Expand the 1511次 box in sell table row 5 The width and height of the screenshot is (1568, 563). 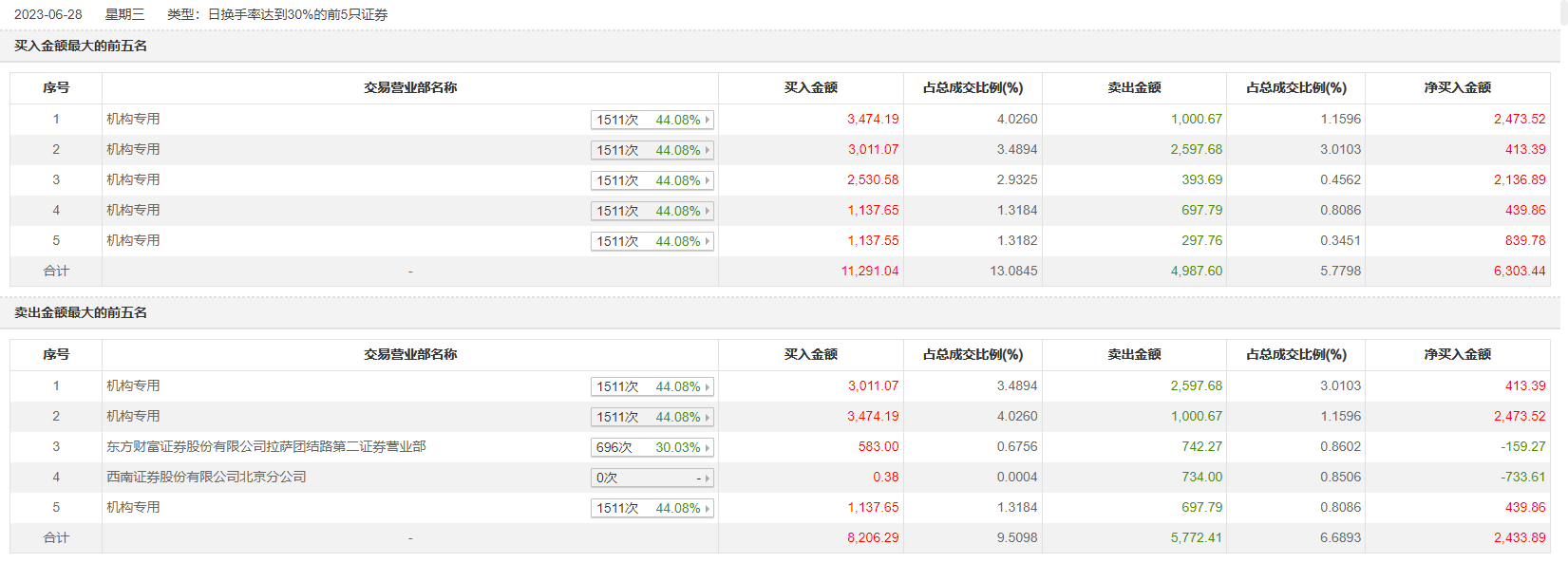[x=652, y=508]
